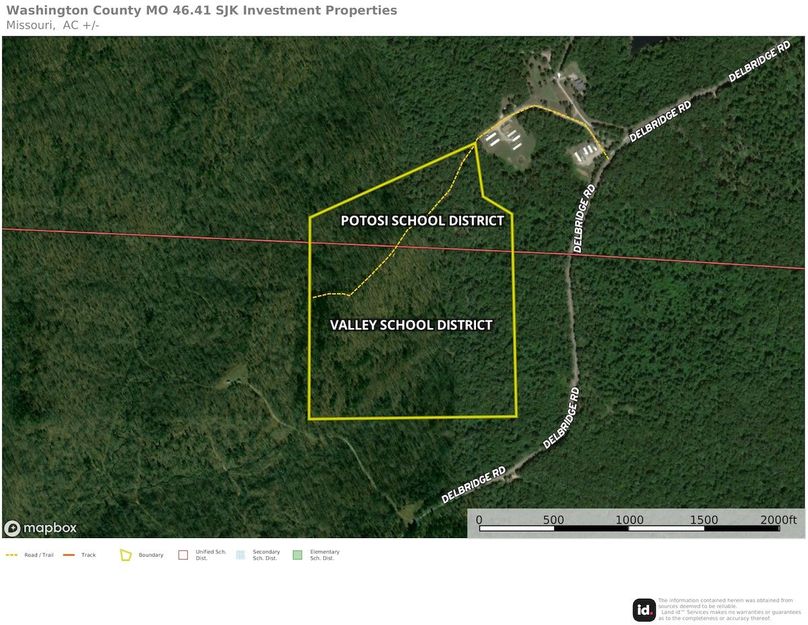Select the VALLEY SCHOOL DISTRICT map label
Screen dimensions: 808x625
point(411,325)
